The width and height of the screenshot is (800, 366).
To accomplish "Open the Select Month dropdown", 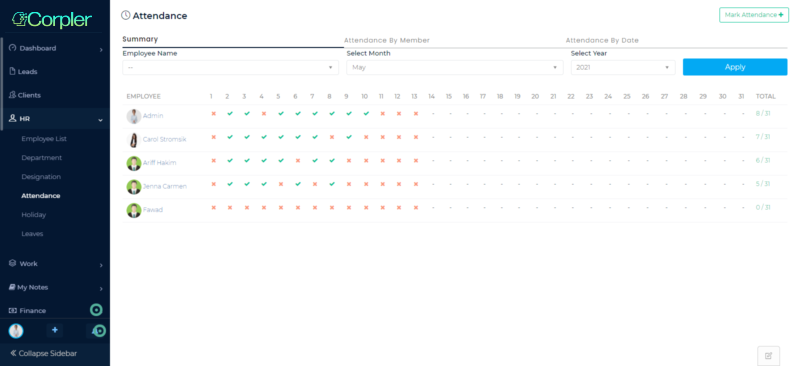I will point(455,67).
